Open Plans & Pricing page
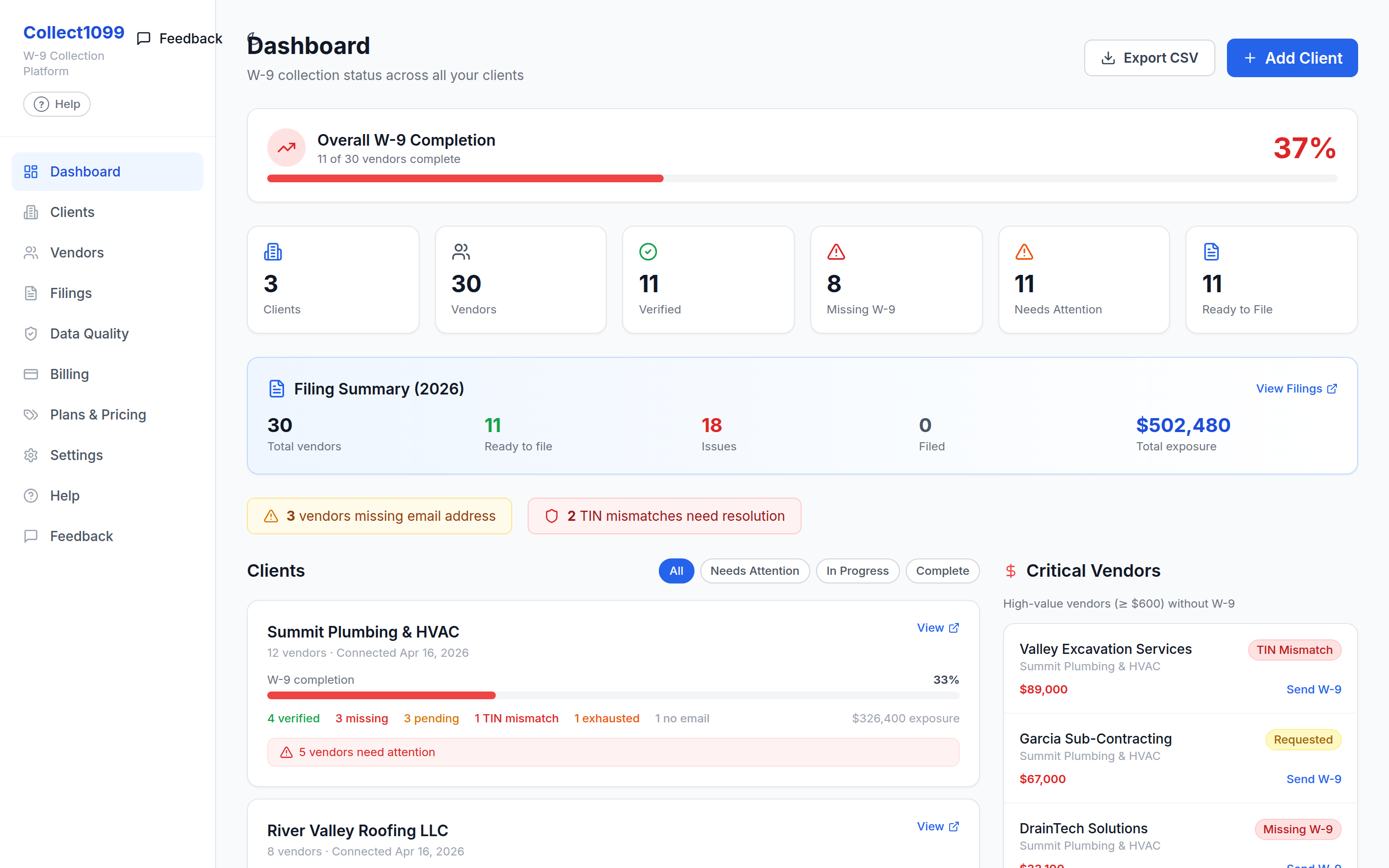The image size is (1389, 868). point(108,415)
